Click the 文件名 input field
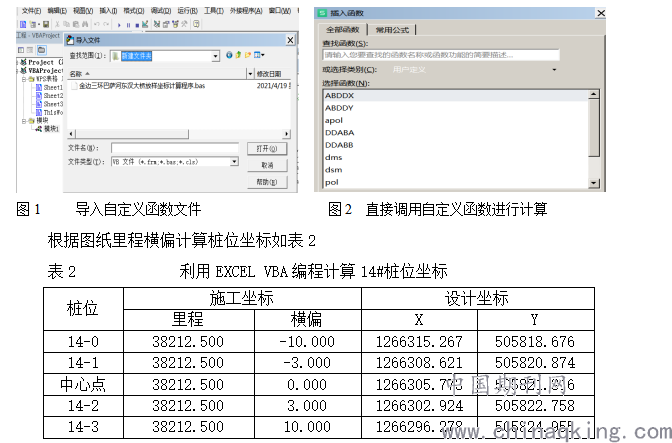This screenshot has width=672, height=443. pyautogui.click(x=175, y=148)
